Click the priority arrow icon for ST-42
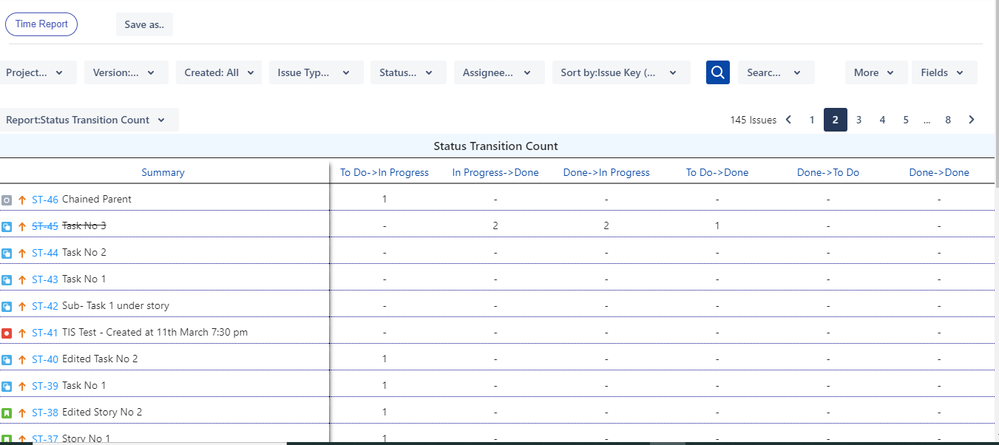This screenshot has width=999, height=445. (22, 307)
